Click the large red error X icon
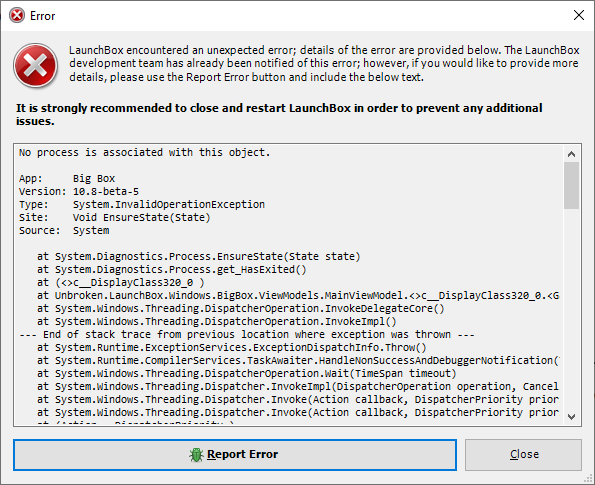Screen dimensions: 595x485 (36, 65)
